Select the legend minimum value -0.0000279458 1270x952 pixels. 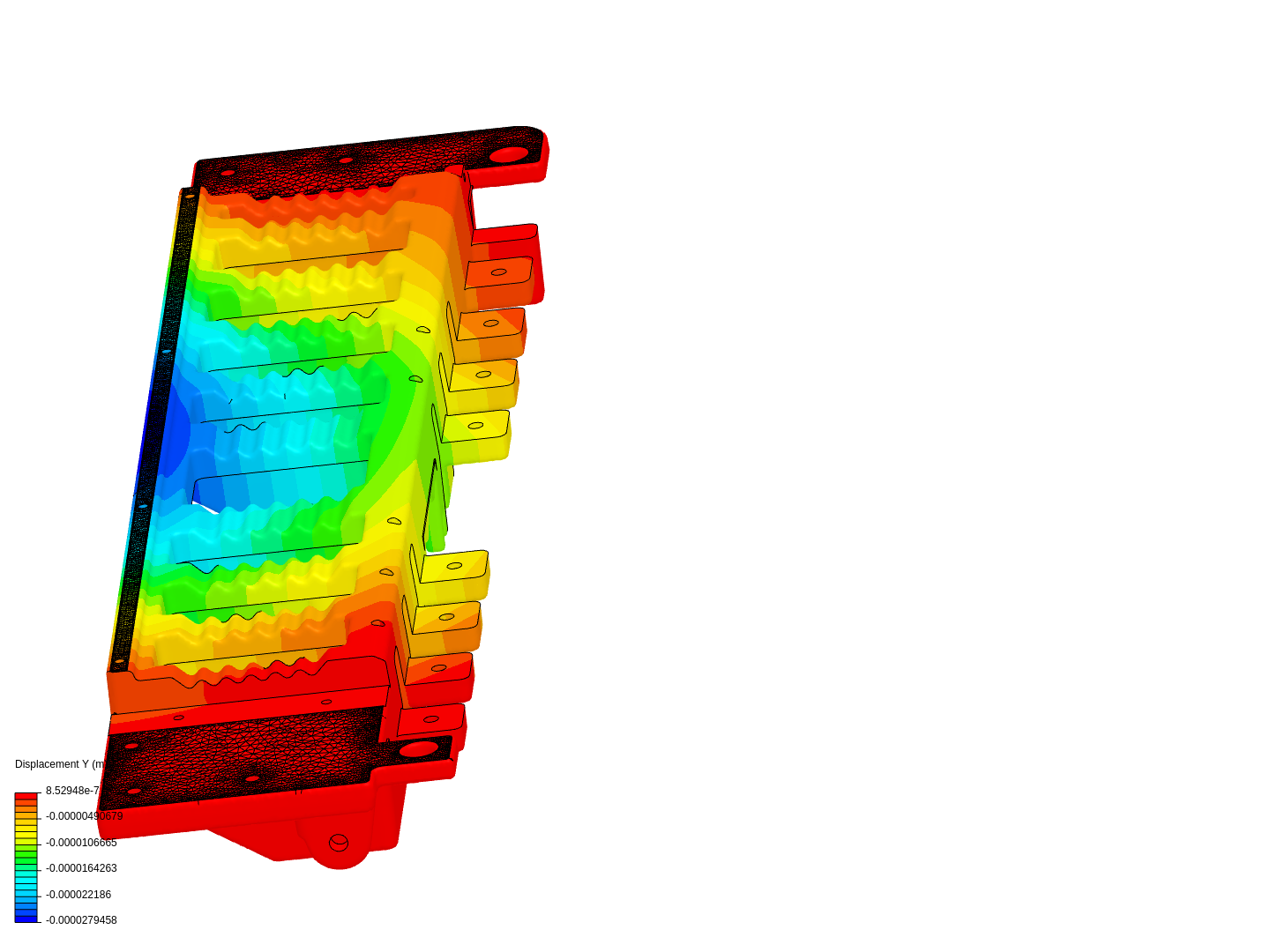click(81, 920)
